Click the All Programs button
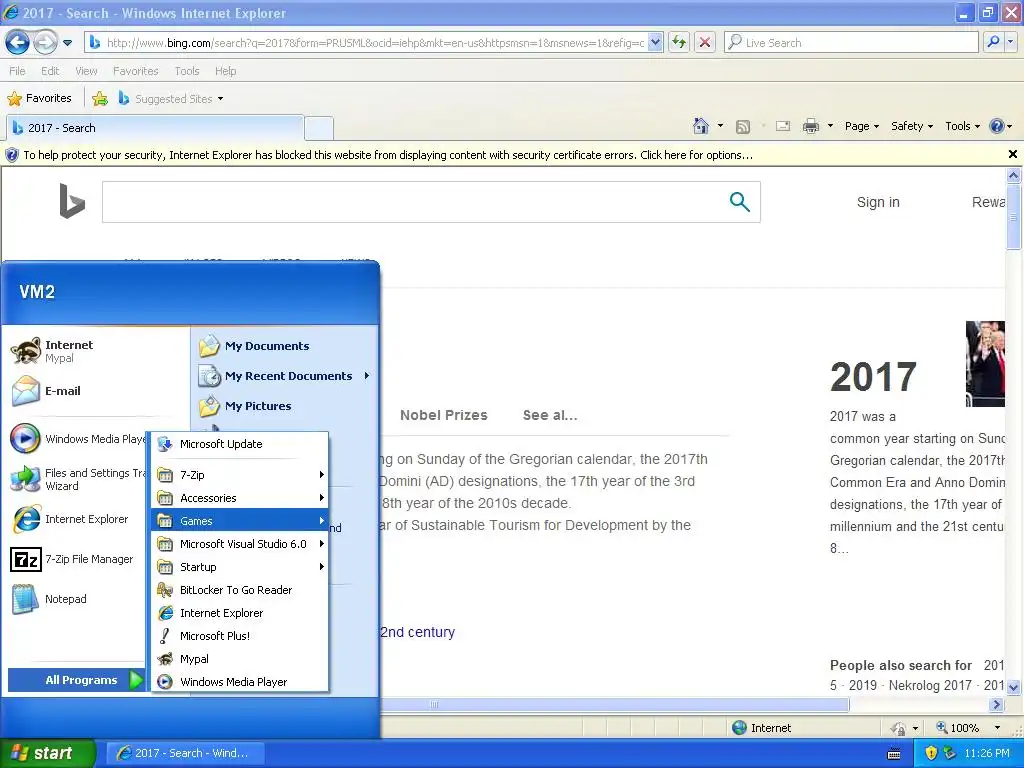Viewport: 1024px width, 768px height. (77, 680)
